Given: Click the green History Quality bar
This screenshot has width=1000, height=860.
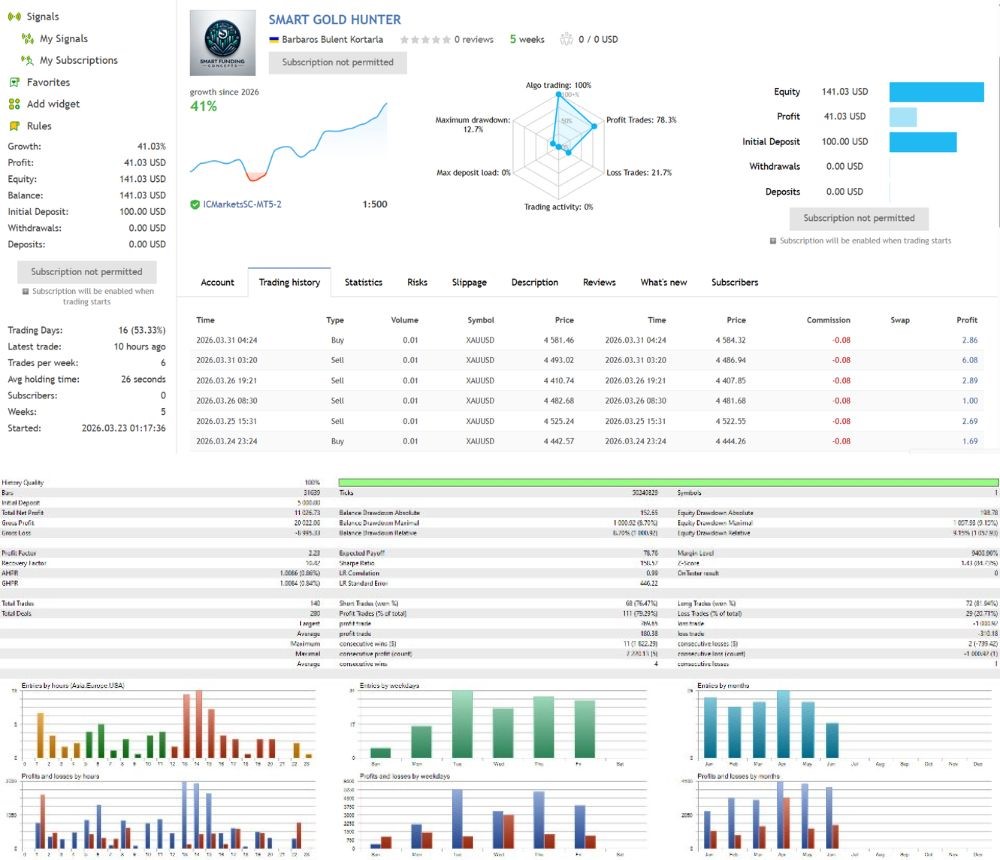Looking at the screenshot, I should click(668, 483).
